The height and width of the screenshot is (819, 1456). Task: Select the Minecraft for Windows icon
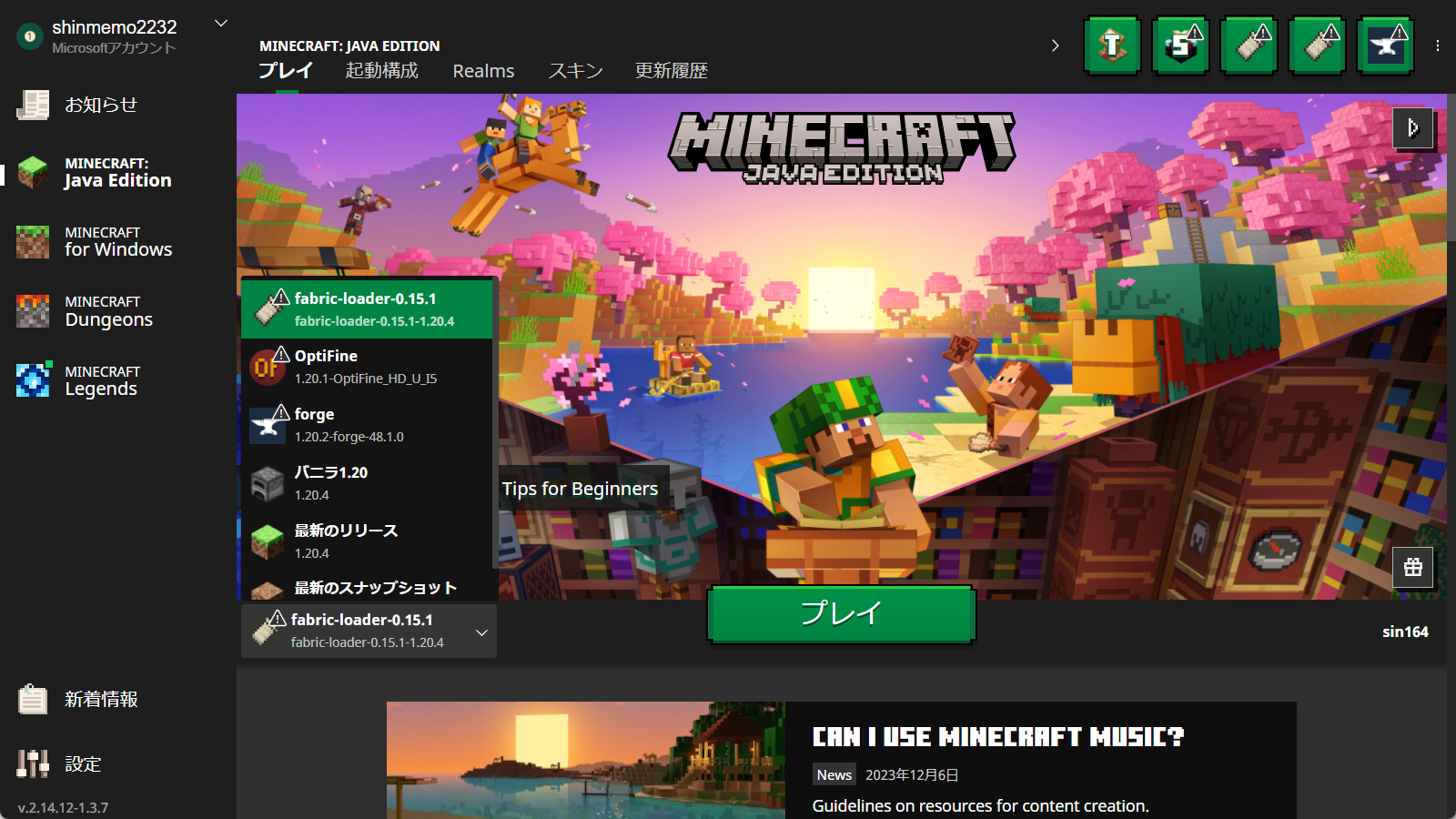click(x=33, y=241)
